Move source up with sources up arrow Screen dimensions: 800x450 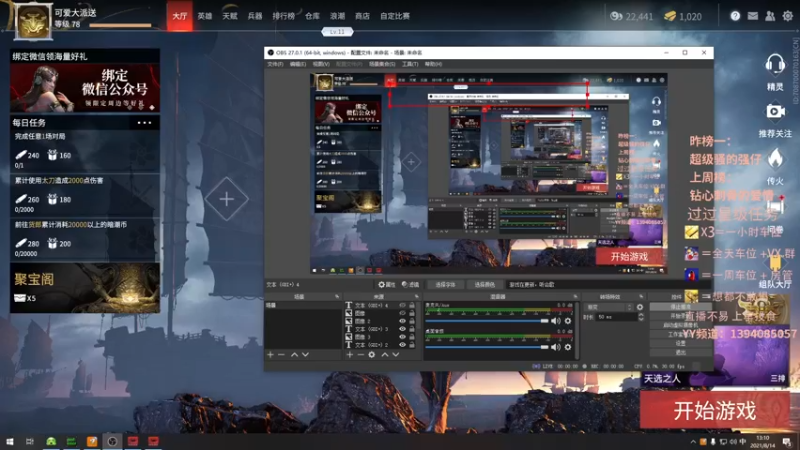[385, 355]
